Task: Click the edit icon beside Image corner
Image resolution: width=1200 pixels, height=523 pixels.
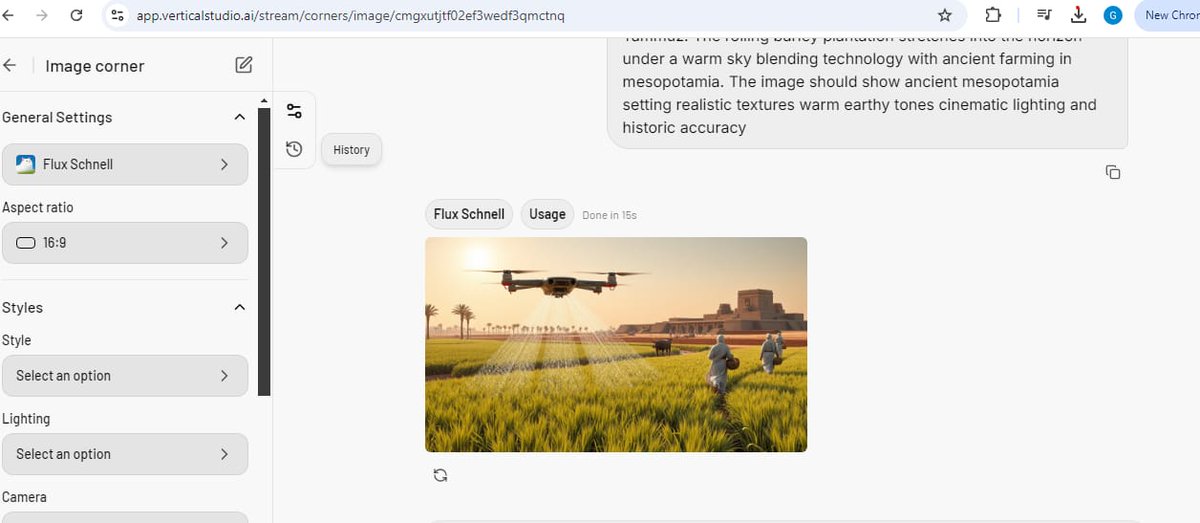Action: coord(244,65)
